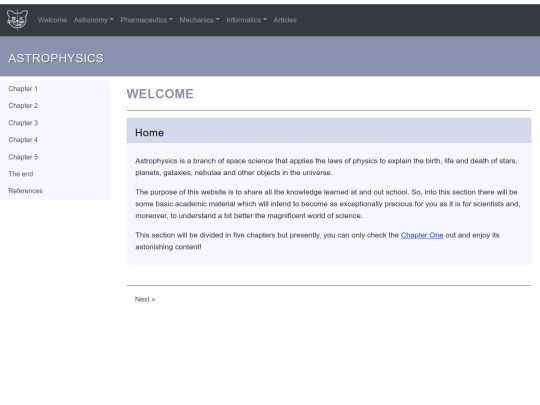Viewport: 540px width, 405px height.
Task: Expand the Pharmaceutics dropdown menu
Action: pyautogui.click(x=146, y=20)
